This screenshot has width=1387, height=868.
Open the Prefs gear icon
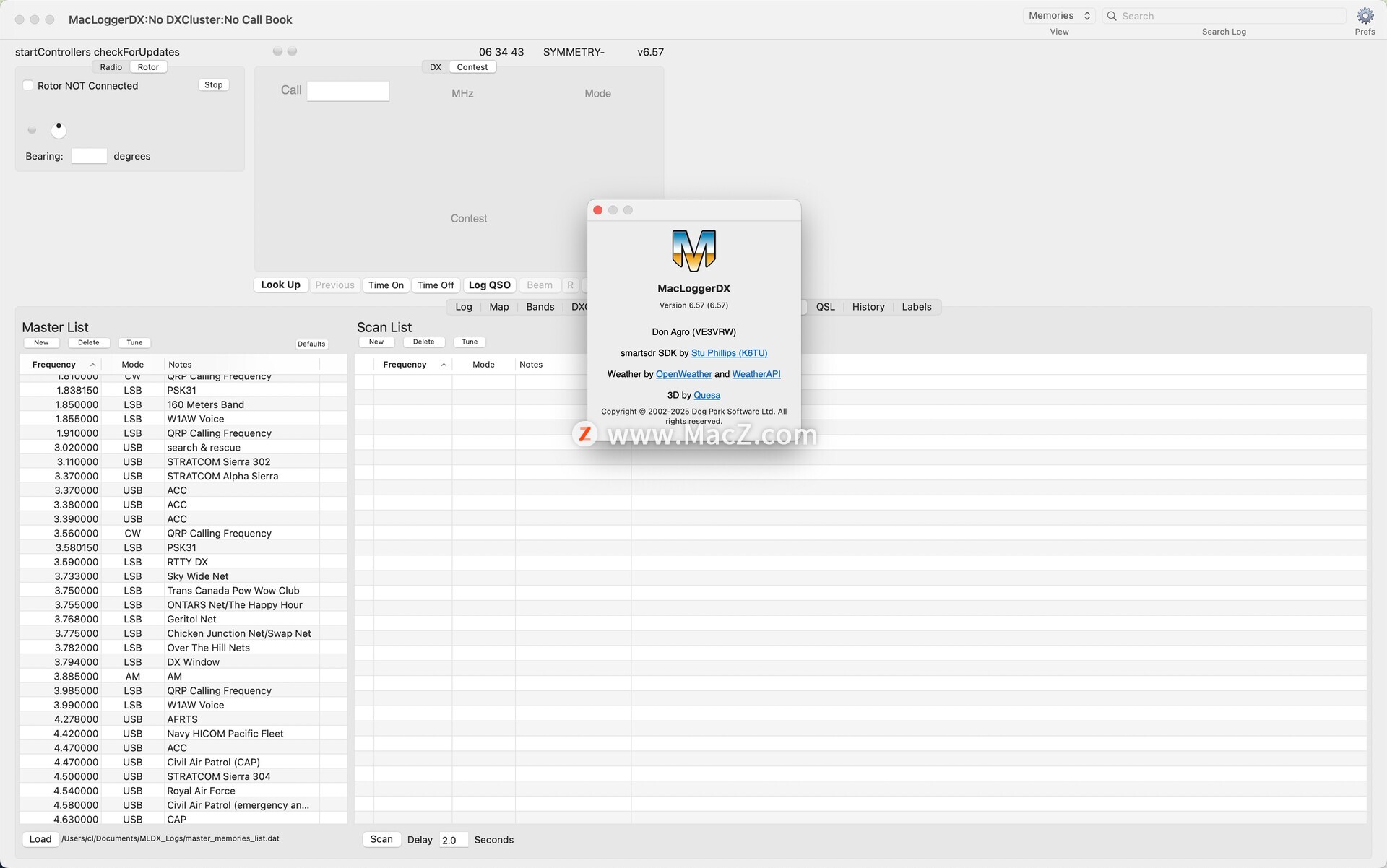pyautogui.click(x=1365, y=17)
